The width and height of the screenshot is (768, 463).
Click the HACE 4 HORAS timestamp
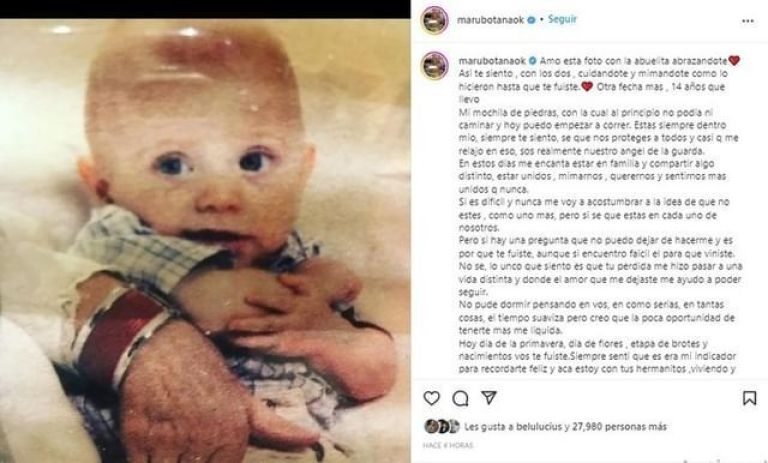coord(448,445)
